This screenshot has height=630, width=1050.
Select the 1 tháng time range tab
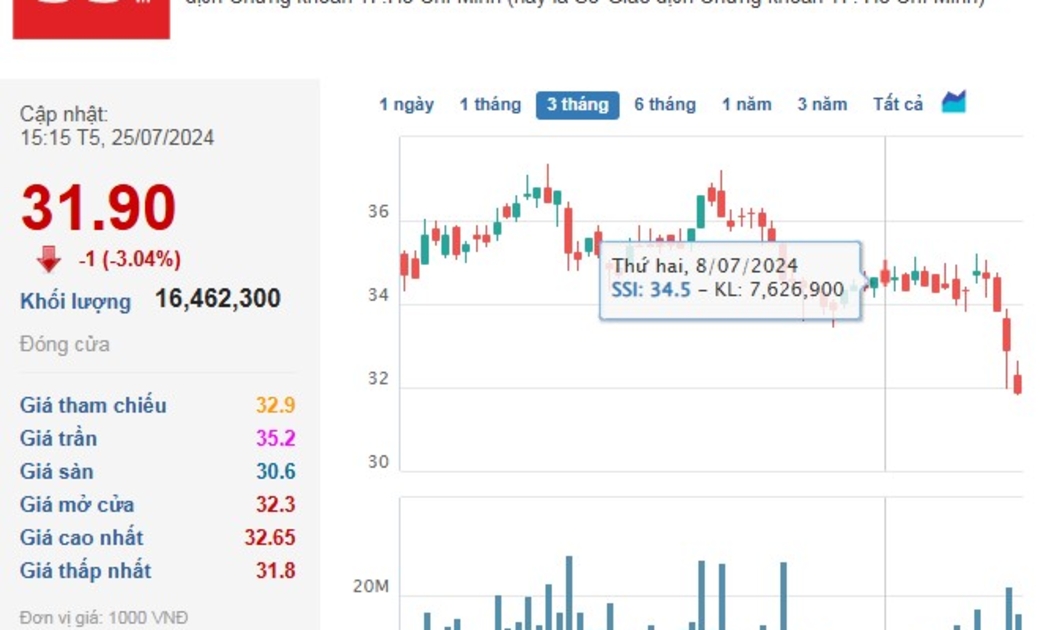click(490, 104)
